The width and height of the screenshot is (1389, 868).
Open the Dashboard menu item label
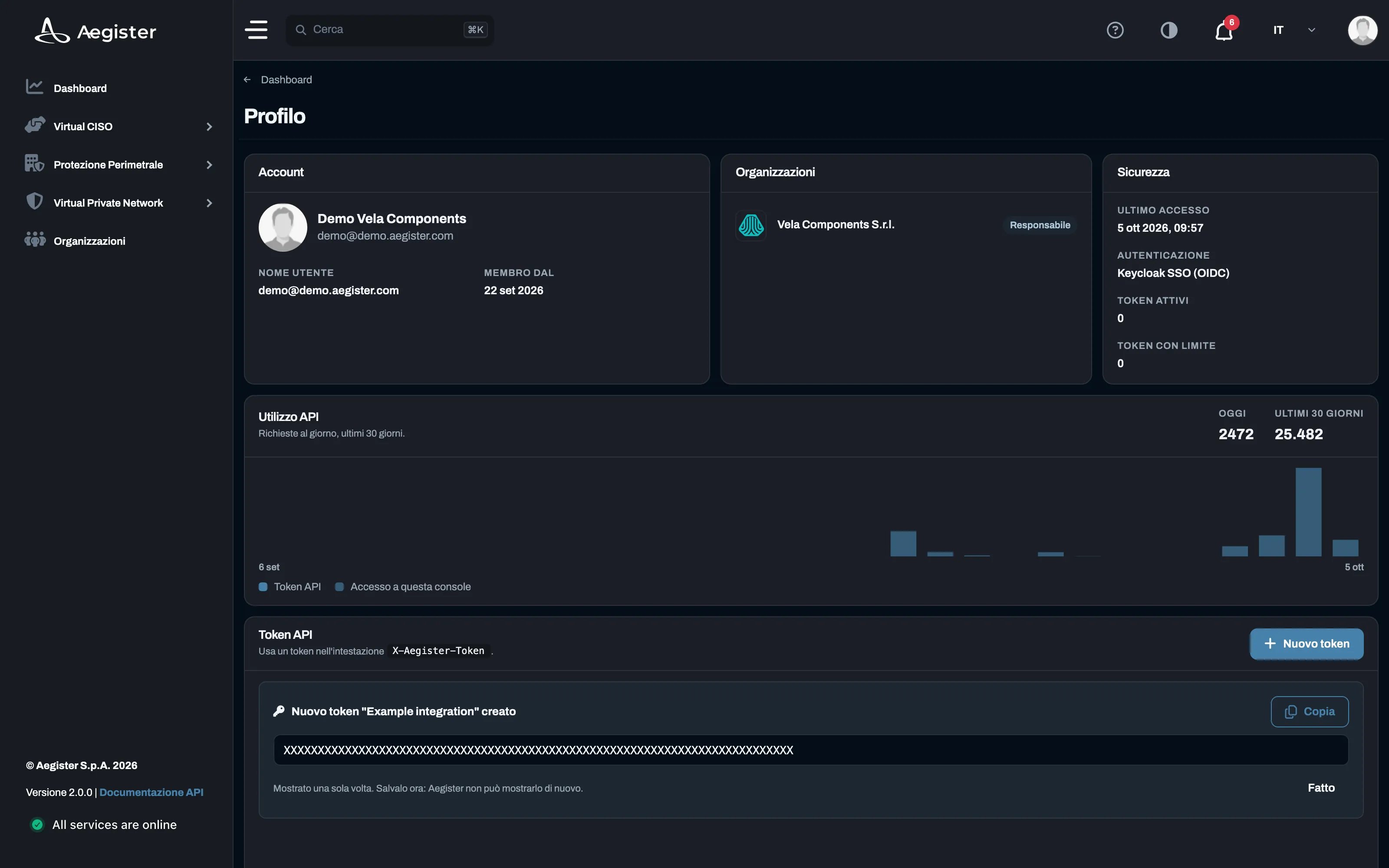tap(80, 89)
